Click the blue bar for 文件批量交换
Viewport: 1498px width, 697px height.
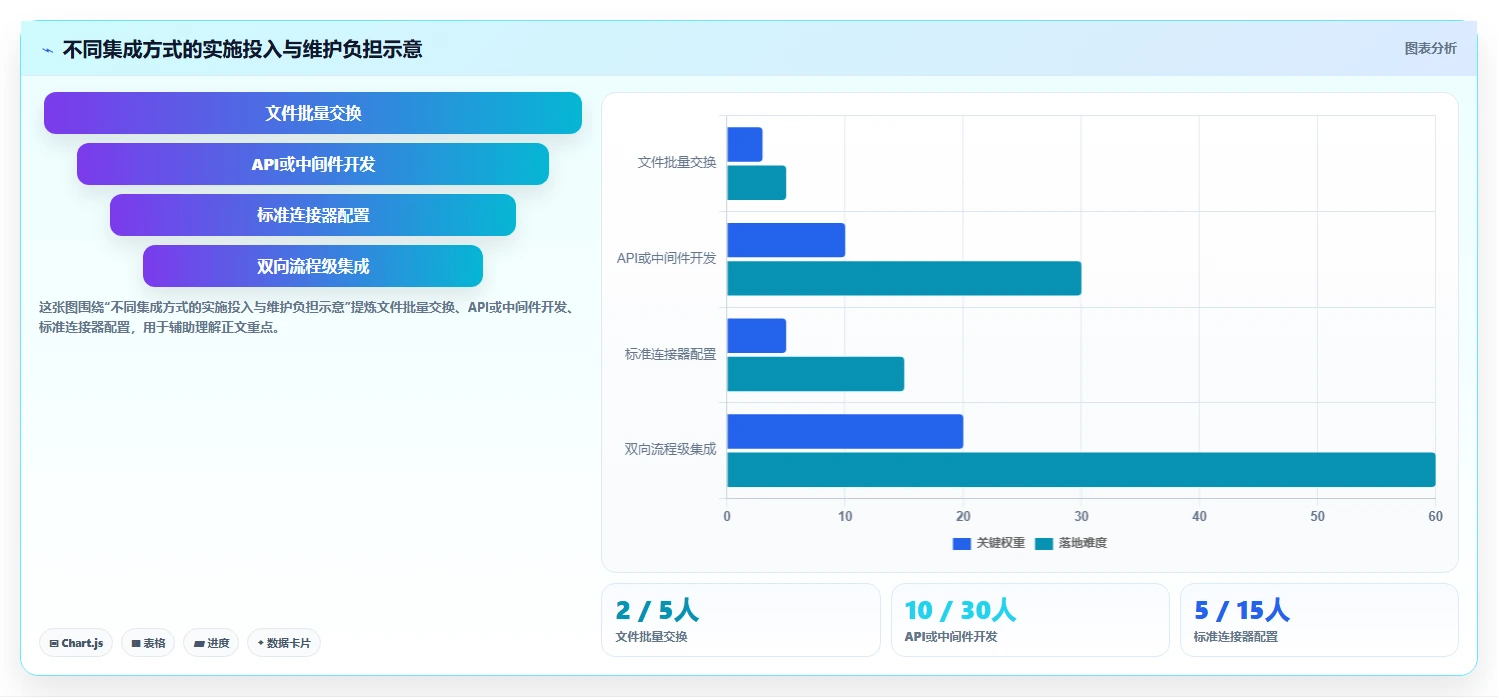(x=745, y=144)
